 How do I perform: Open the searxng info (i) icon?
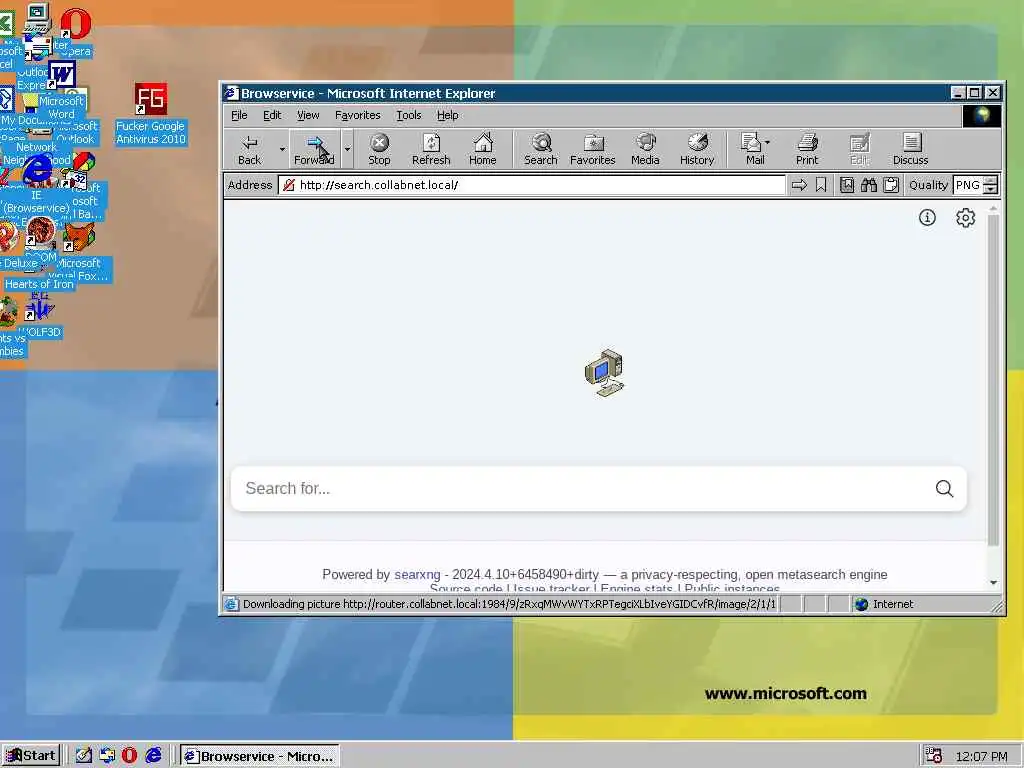(927, 217)
